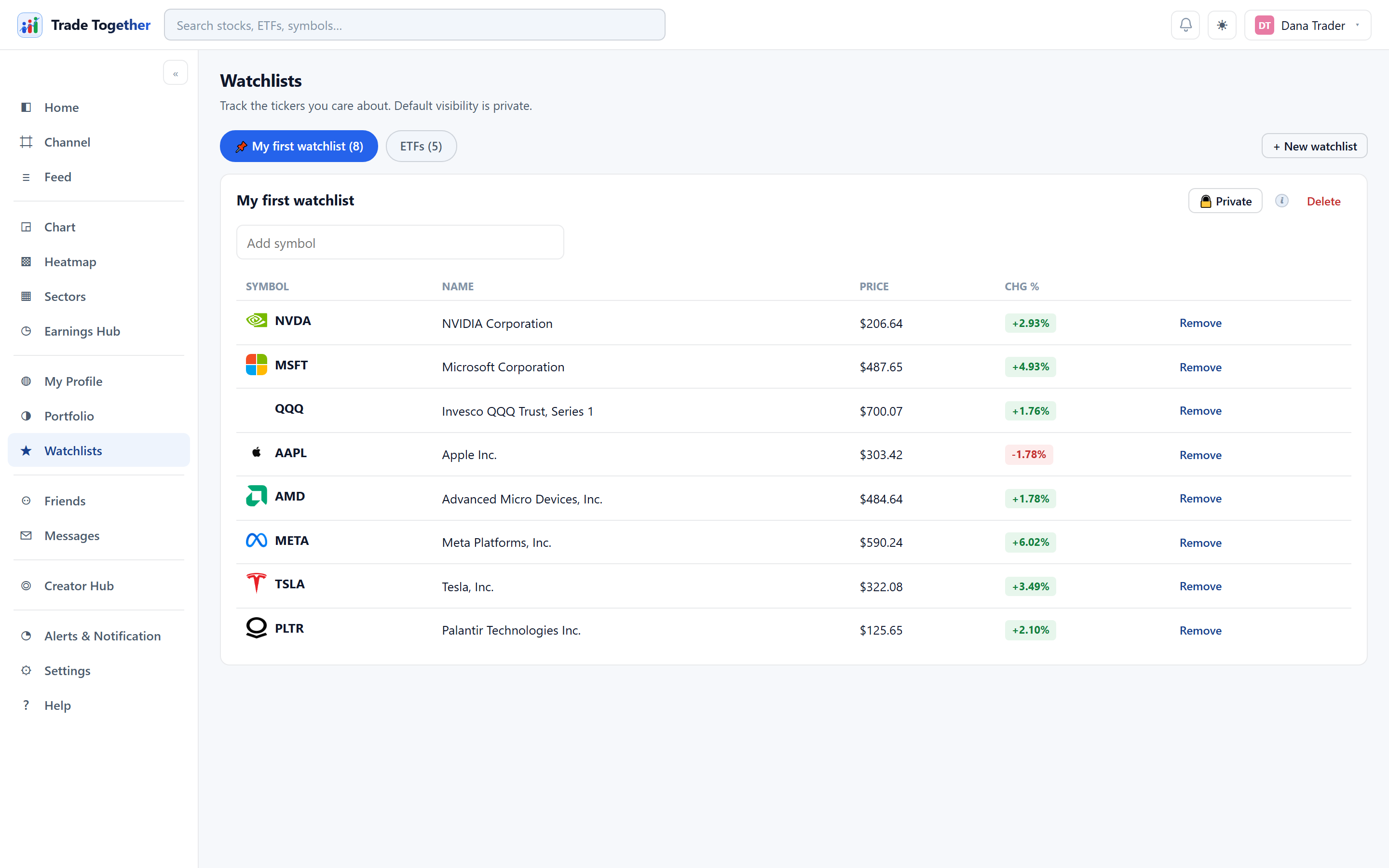Click the Watchlists star icon
1389x868 pixels.
click(27, 451)
